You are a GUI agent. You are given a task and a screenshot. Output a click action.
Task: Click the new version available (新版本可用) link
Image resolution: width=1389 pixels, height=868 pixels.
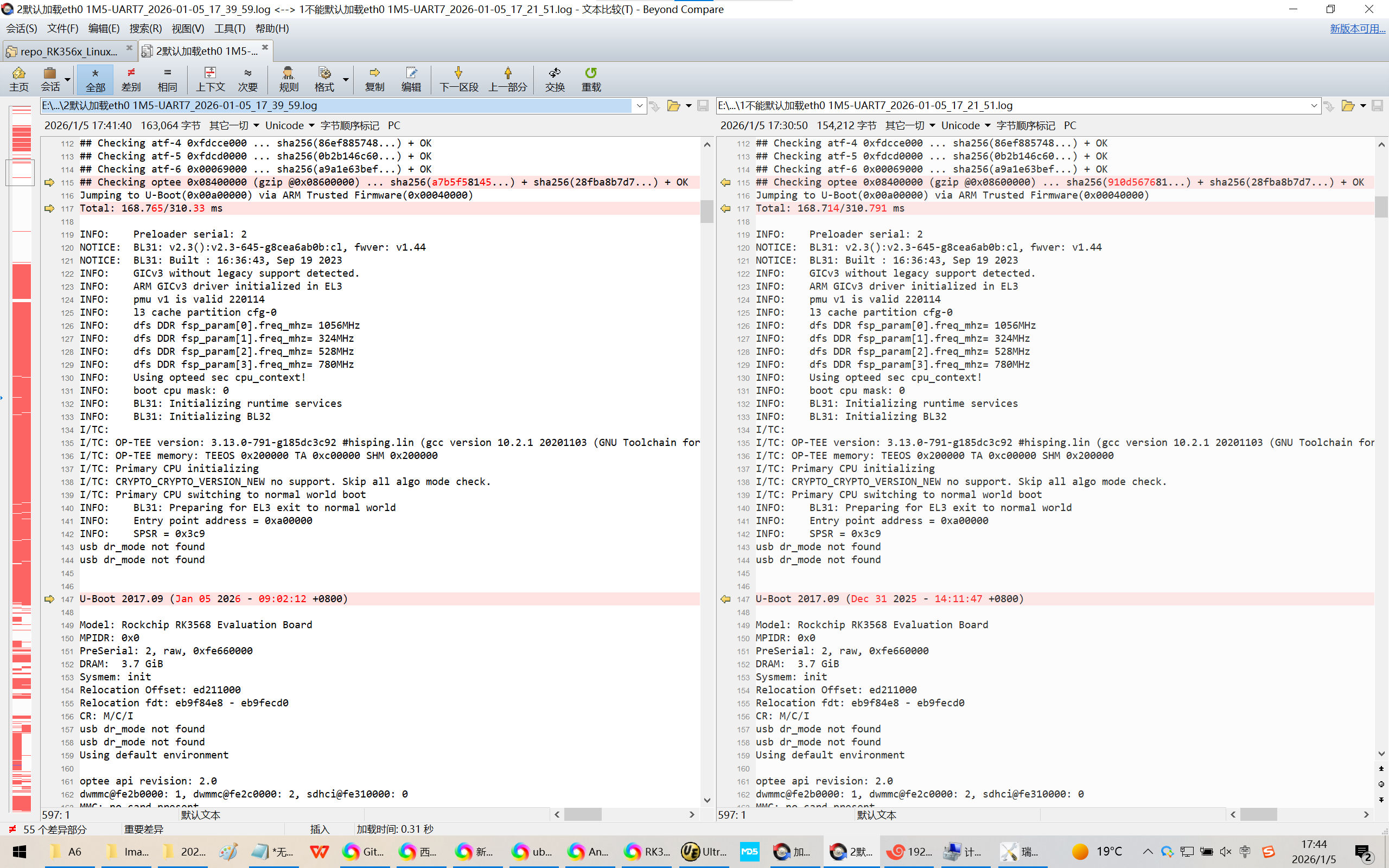click(1357, 28)
